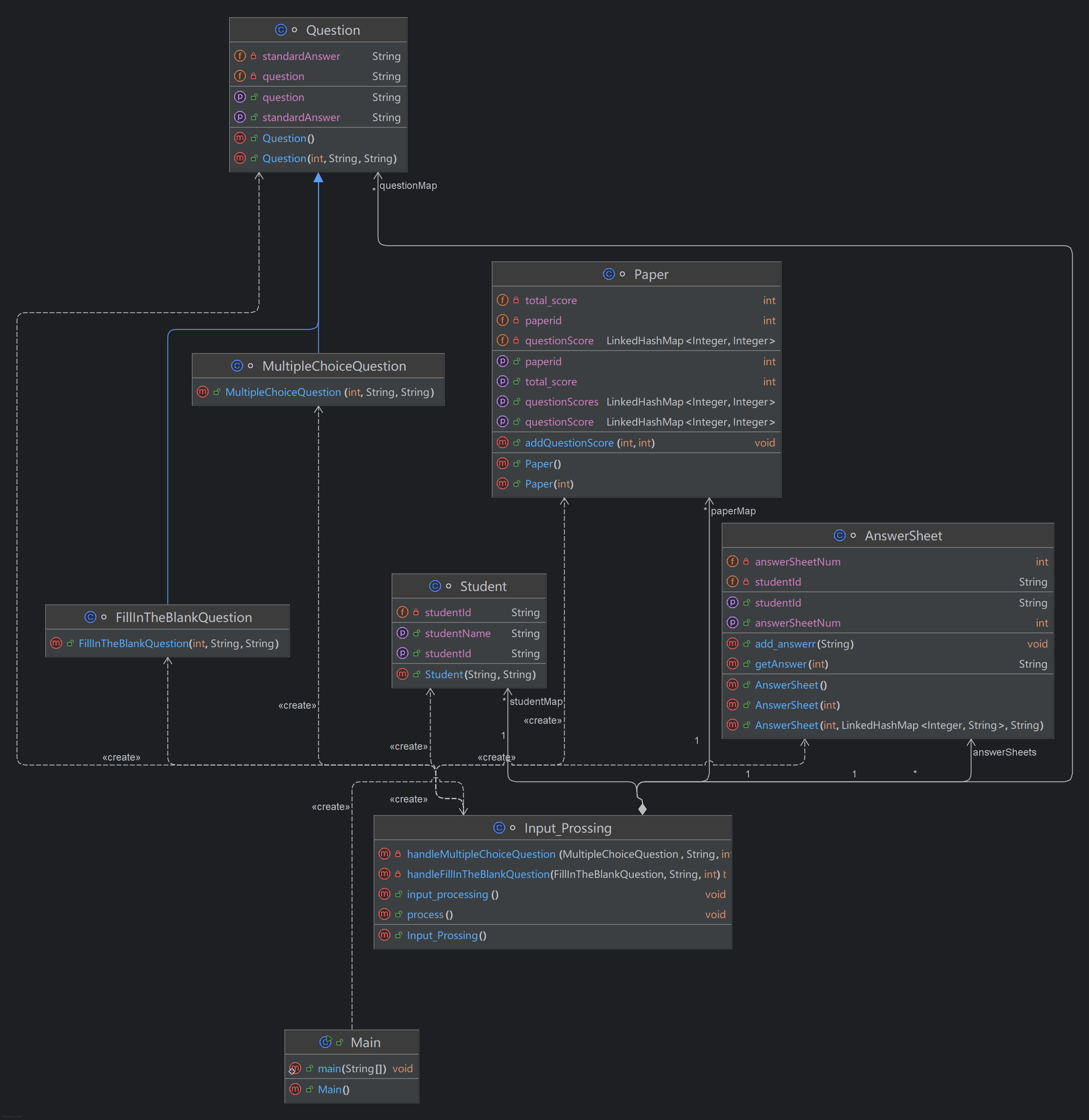Click the property icon of studentName row

pos(402,632)
